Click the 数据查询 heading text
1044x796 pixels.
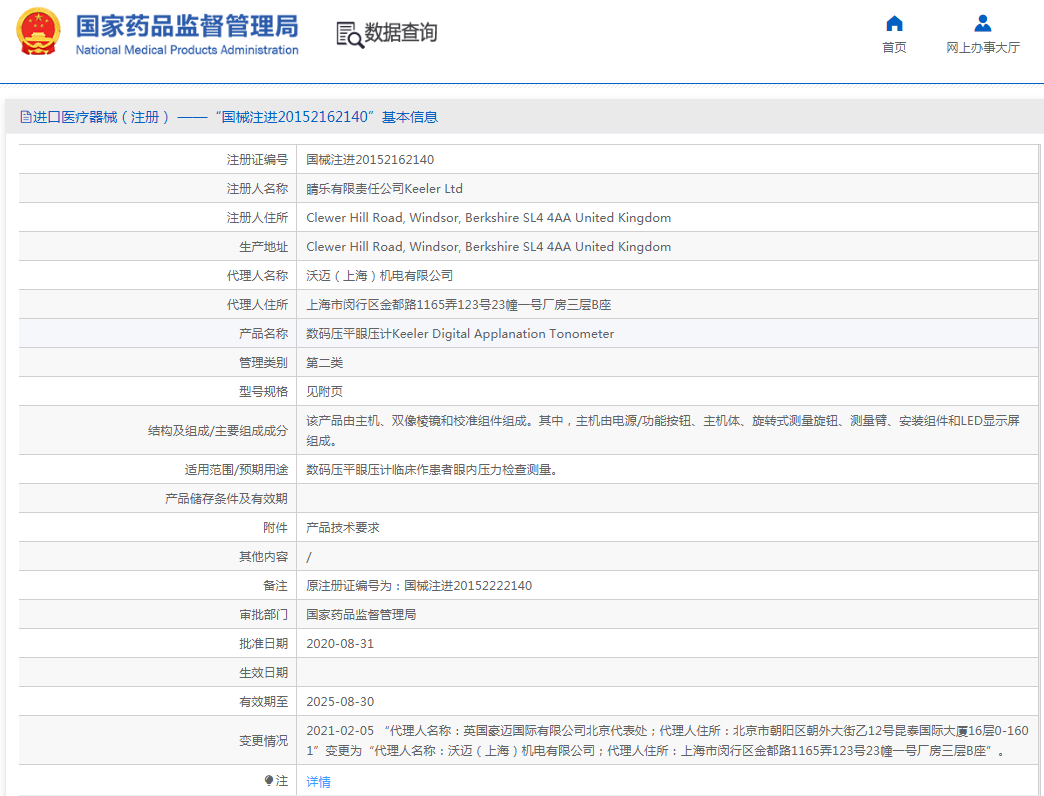[401, 32]
